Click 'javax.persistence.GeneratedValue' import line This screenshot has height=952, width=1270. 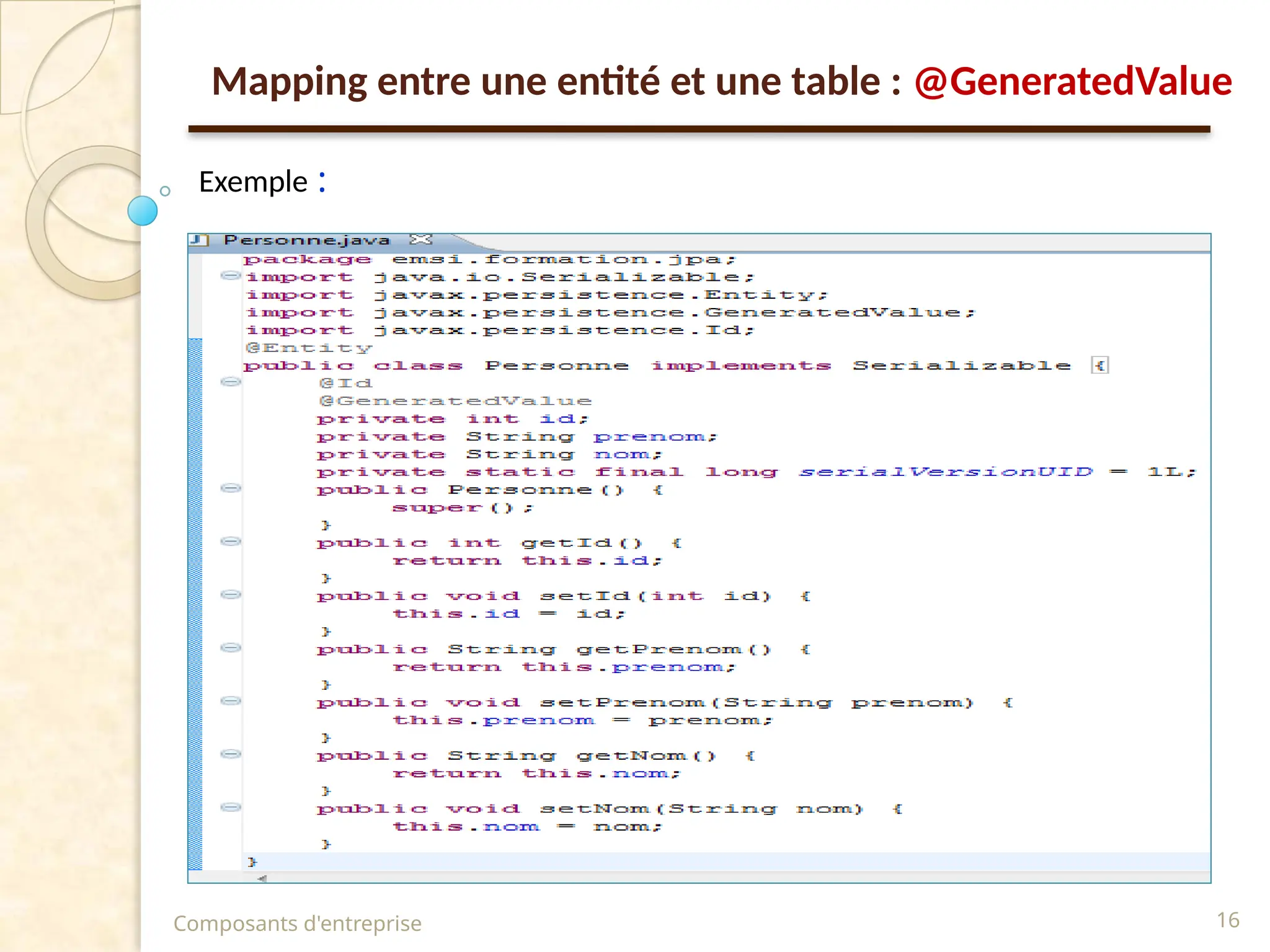pyautogui.click(x=611, y=312)
